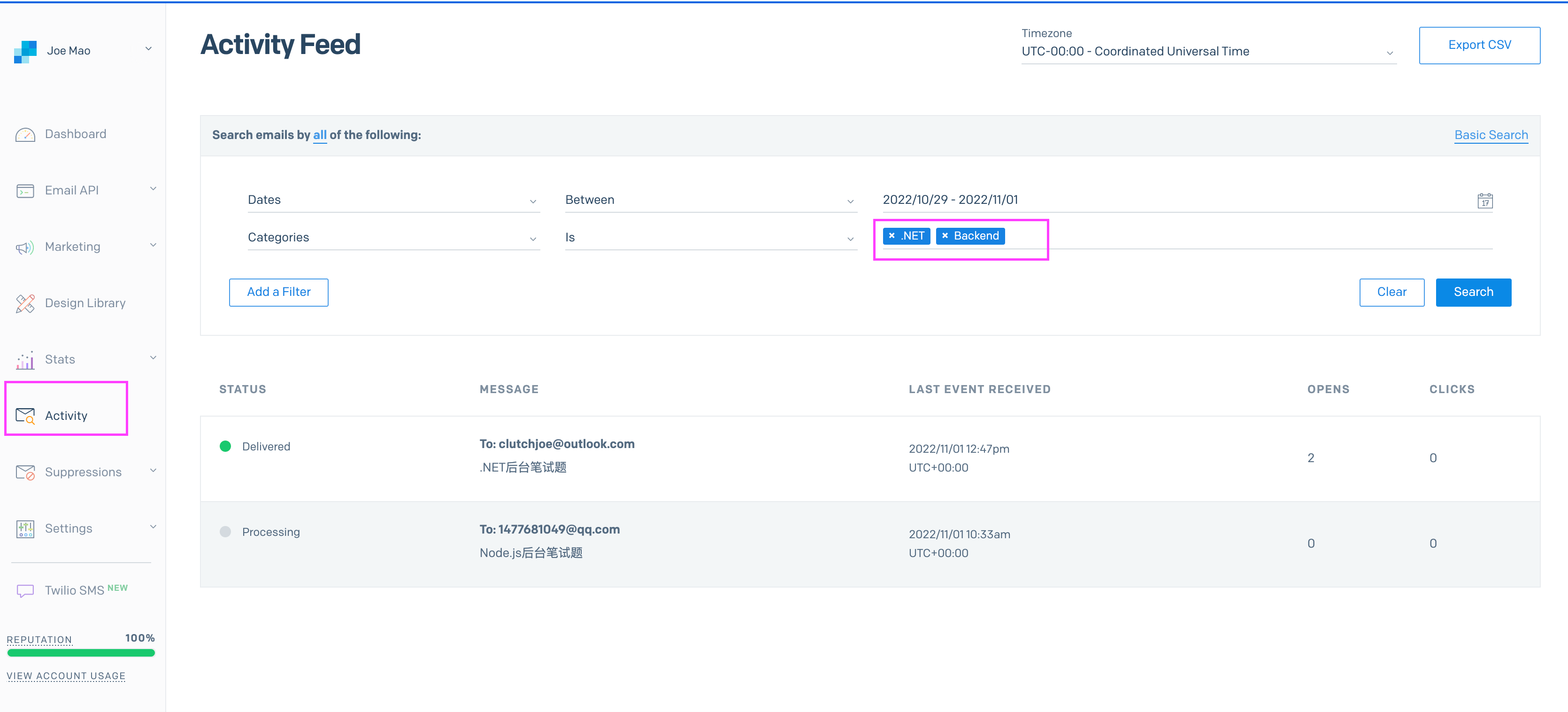Viewport: 1568px width, 712px height.
Task: Switch to Basic Search link
Action: tap(1491, 135)
